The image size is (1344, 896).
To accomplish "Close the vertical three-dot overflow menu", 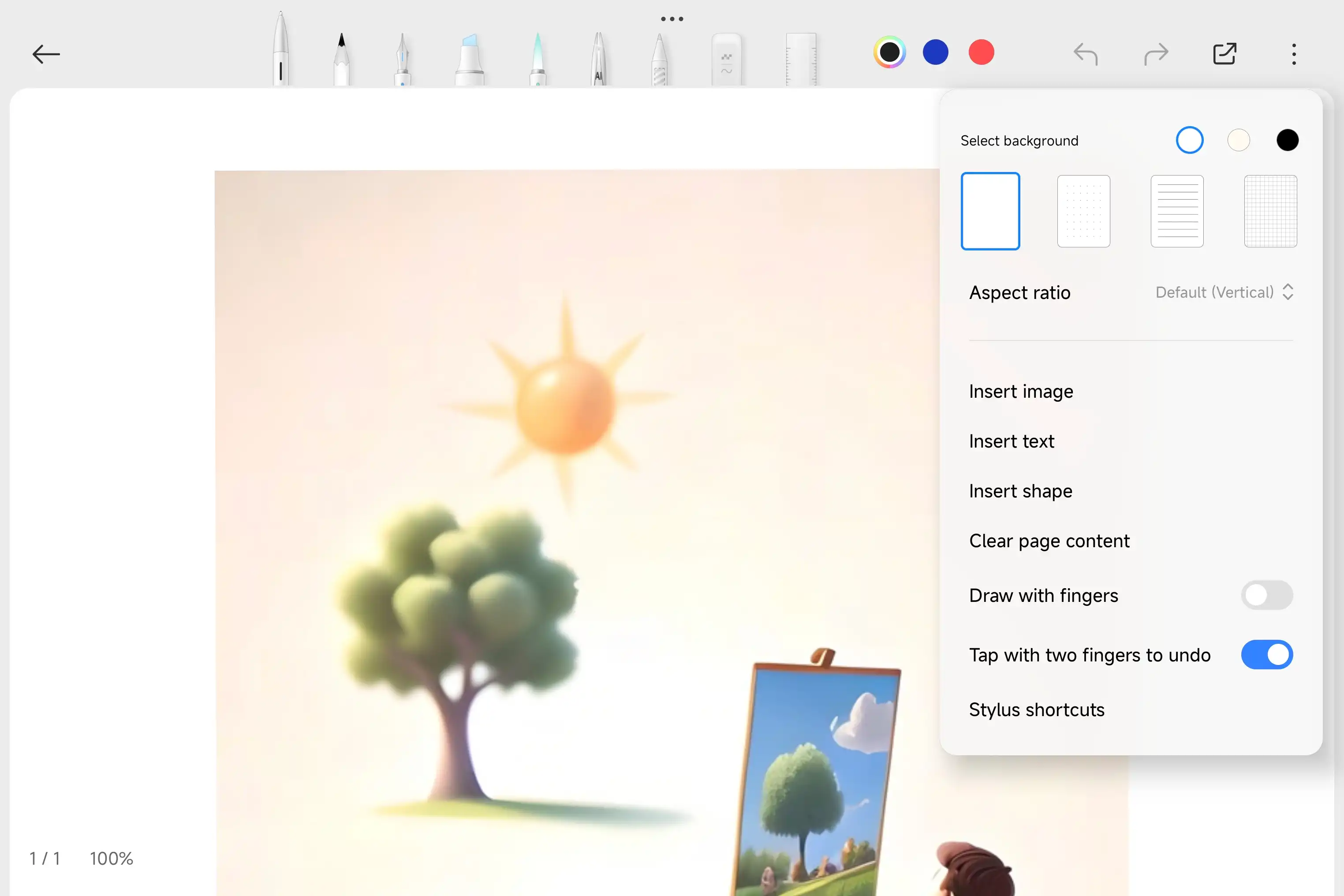I will point(1294,54).
